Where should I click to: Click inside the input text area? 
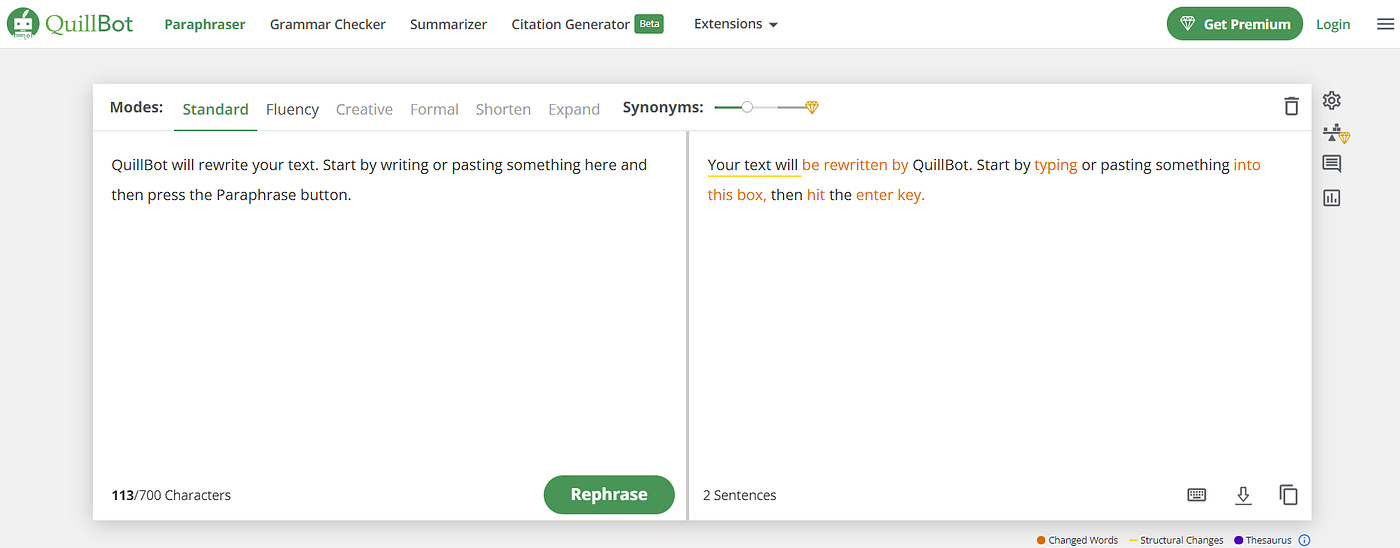pos(390,320)
